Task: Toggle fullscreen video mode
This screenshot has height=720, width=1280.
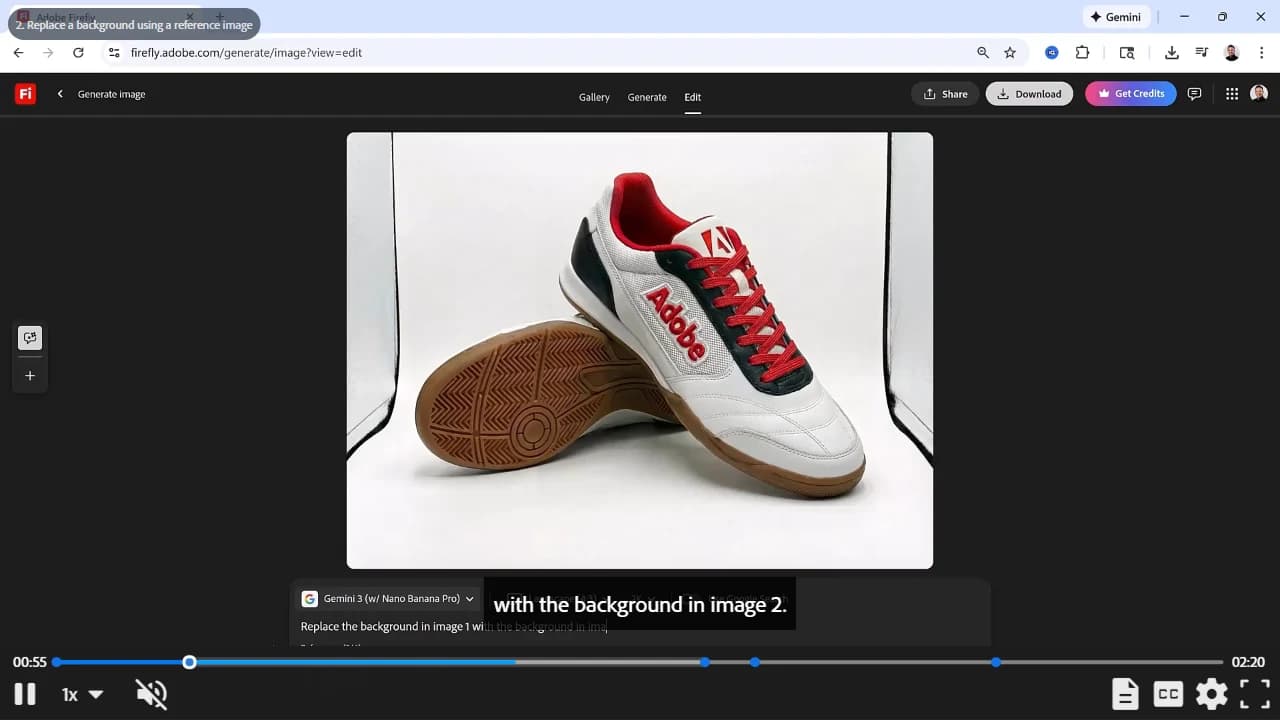Action: [x=1255, y=693]
